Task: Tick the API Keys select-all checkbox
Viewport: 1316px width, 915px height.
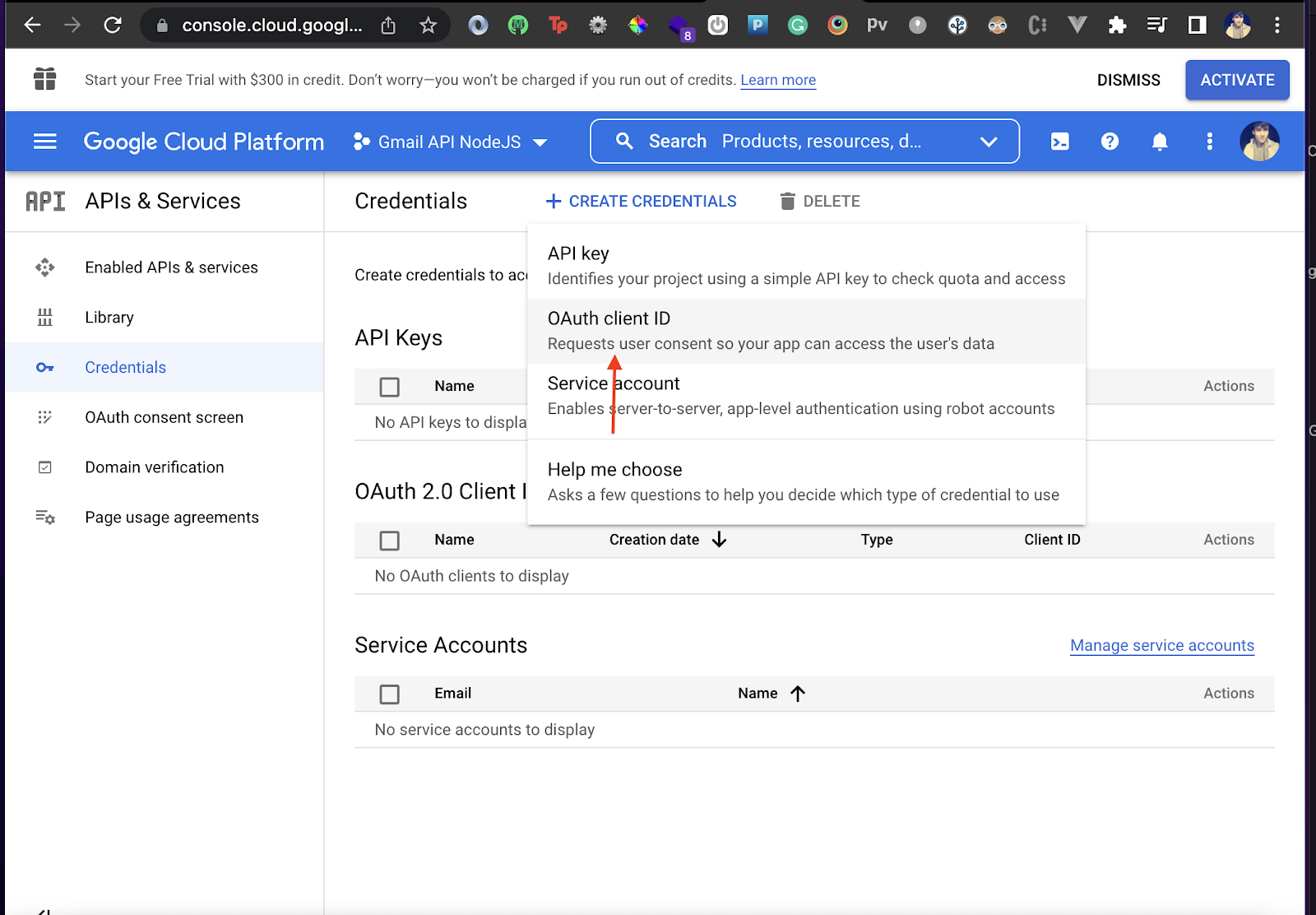Action: pos(390,387)
